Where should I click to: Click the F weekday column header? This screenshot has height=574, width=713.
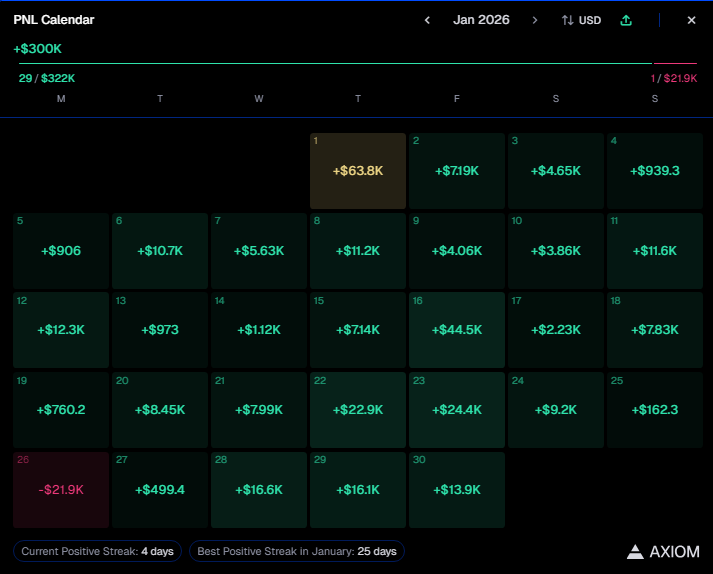click(457, 99)
